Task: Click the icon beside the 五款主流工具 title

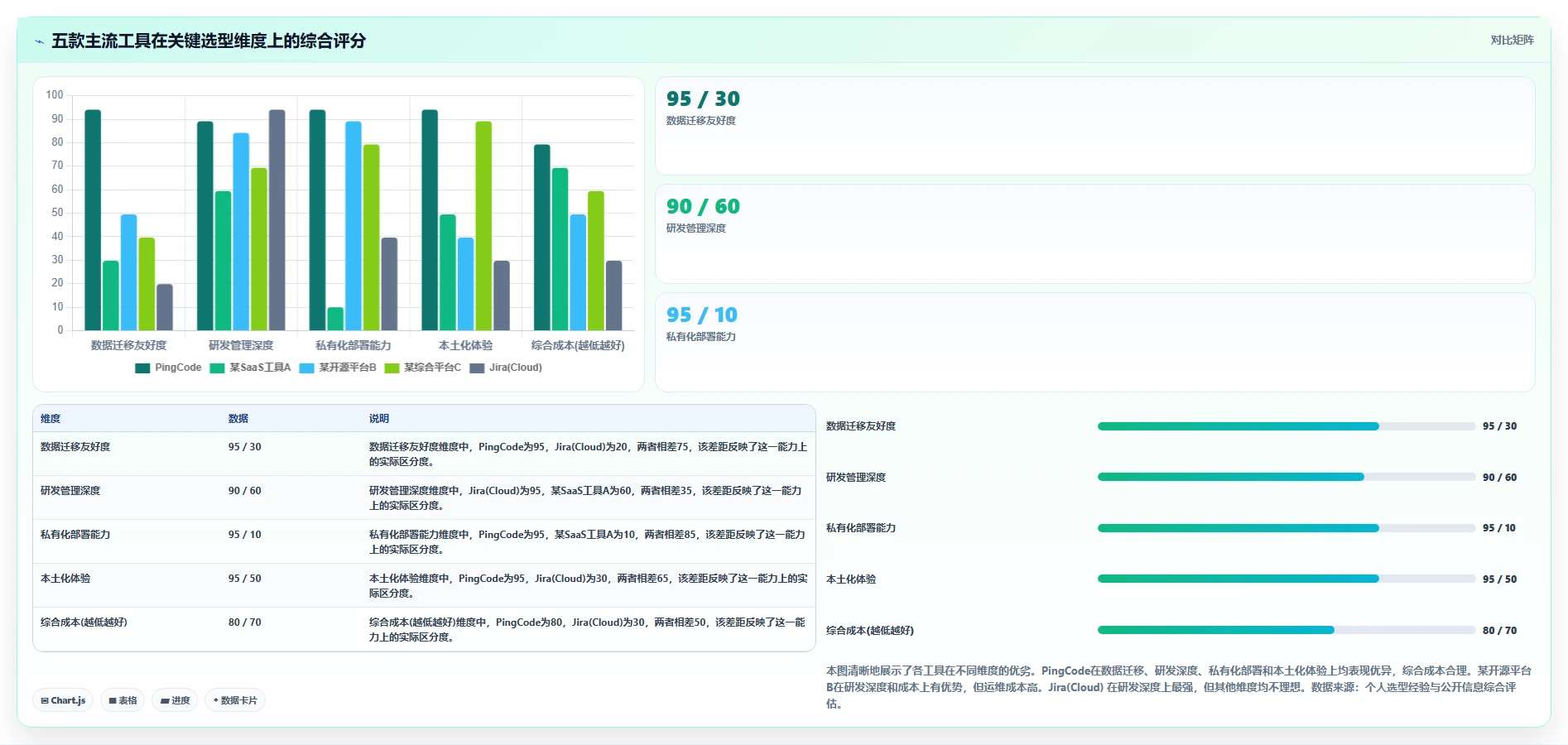Action: (x=39, y=41)
